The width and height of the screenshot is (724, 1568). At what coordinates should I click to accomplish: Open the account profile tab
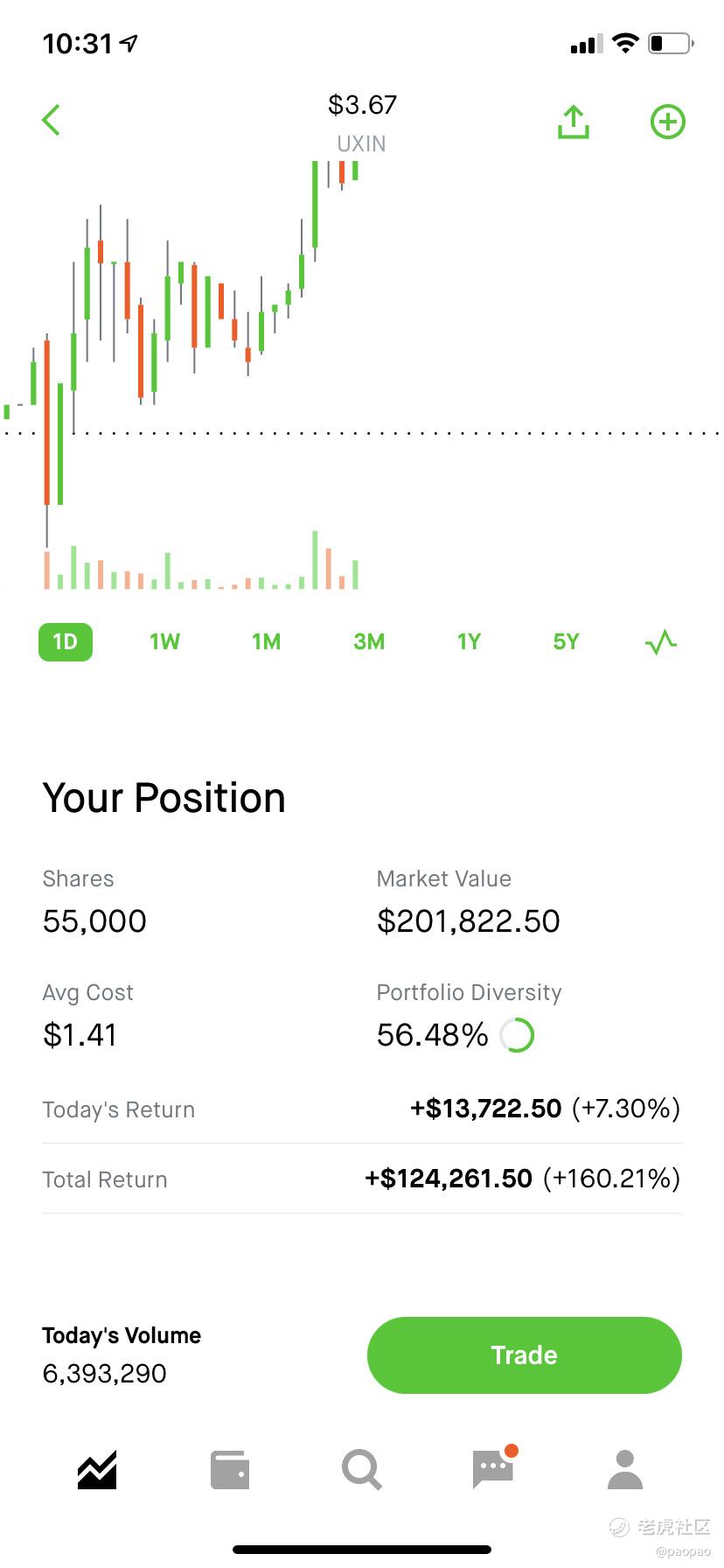tap(624, 1470)
